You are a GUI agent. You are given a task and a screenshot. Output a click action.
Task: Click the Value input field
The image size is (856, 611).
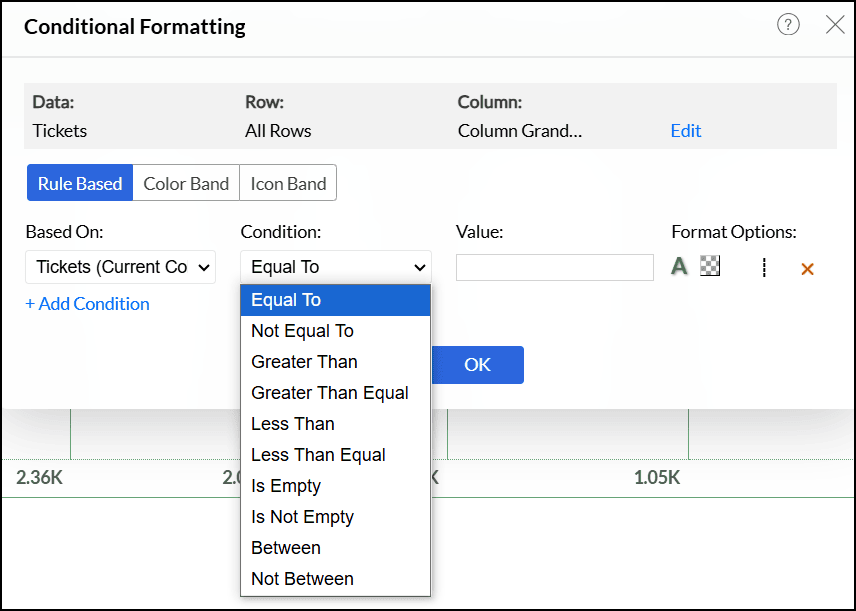(555, 267)
